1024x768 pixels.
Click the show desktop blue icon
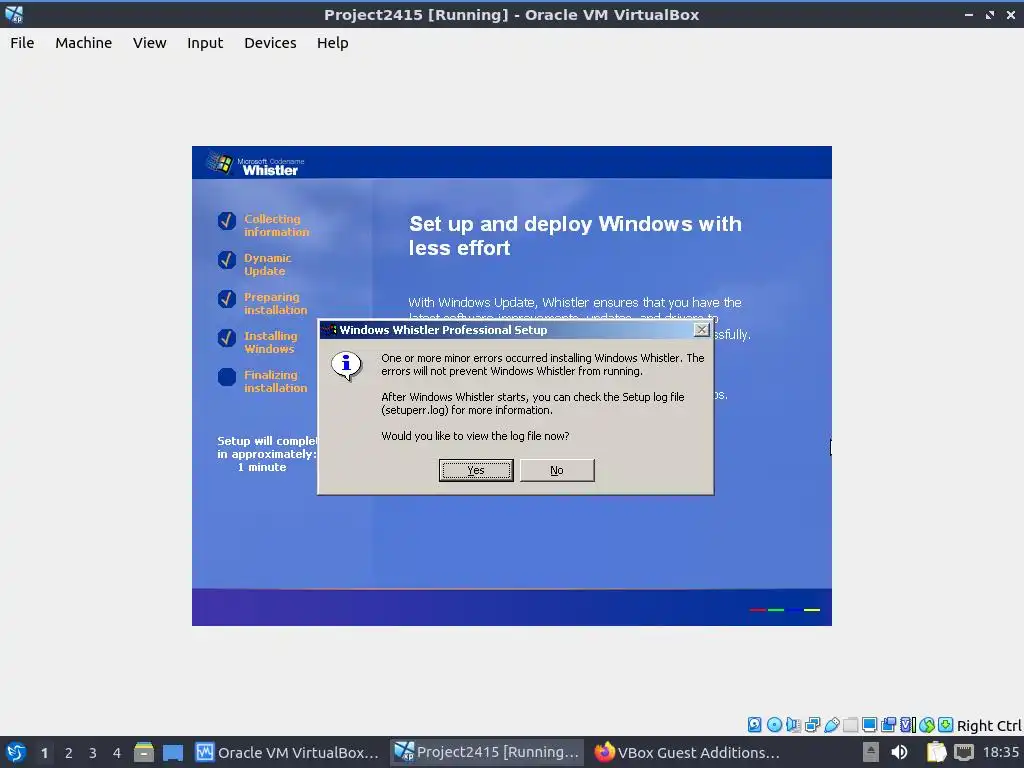(x=173, y=752)
